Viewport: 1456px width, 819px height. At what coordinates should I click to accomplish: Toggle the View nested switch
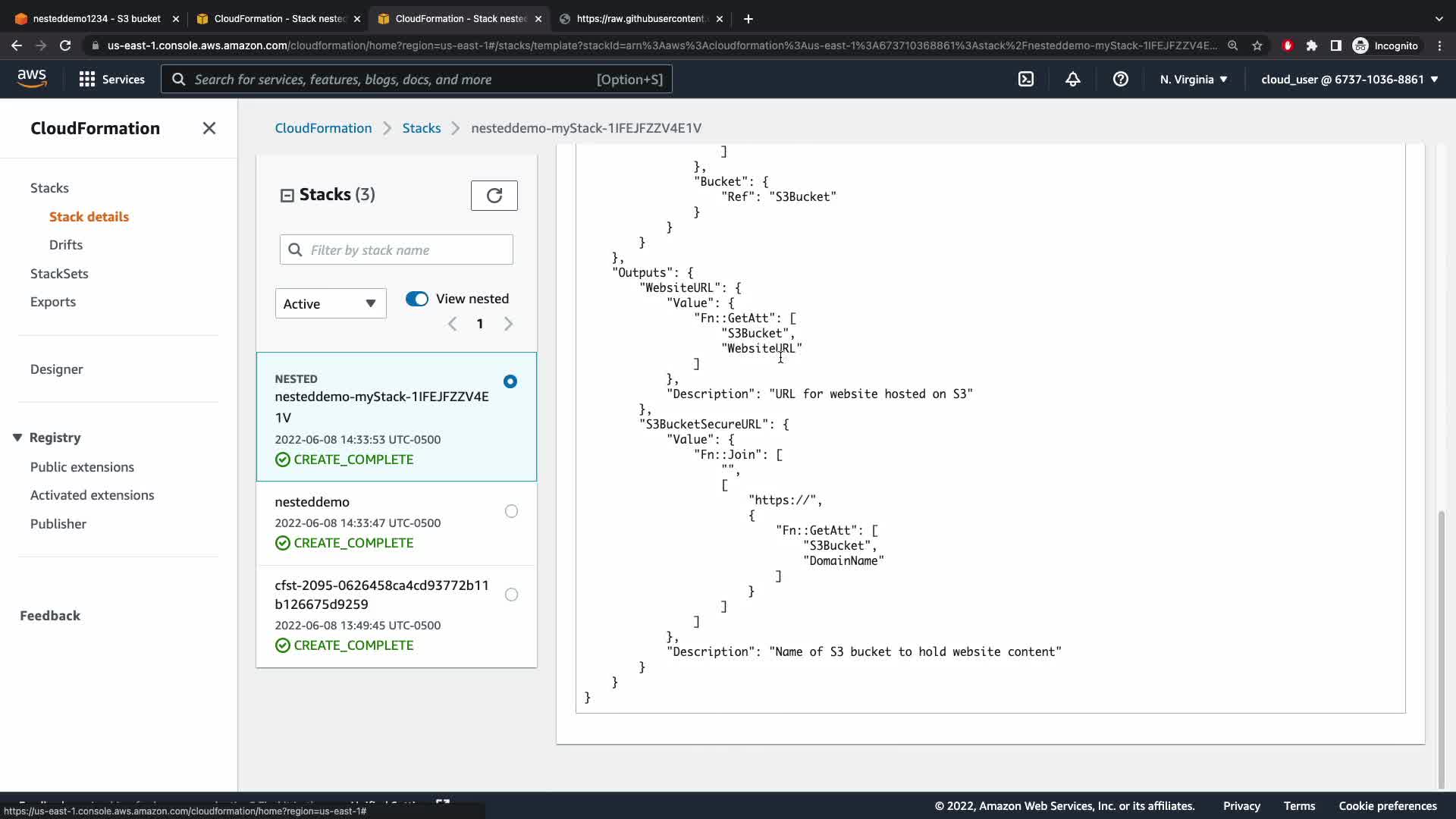click(416, 299)
